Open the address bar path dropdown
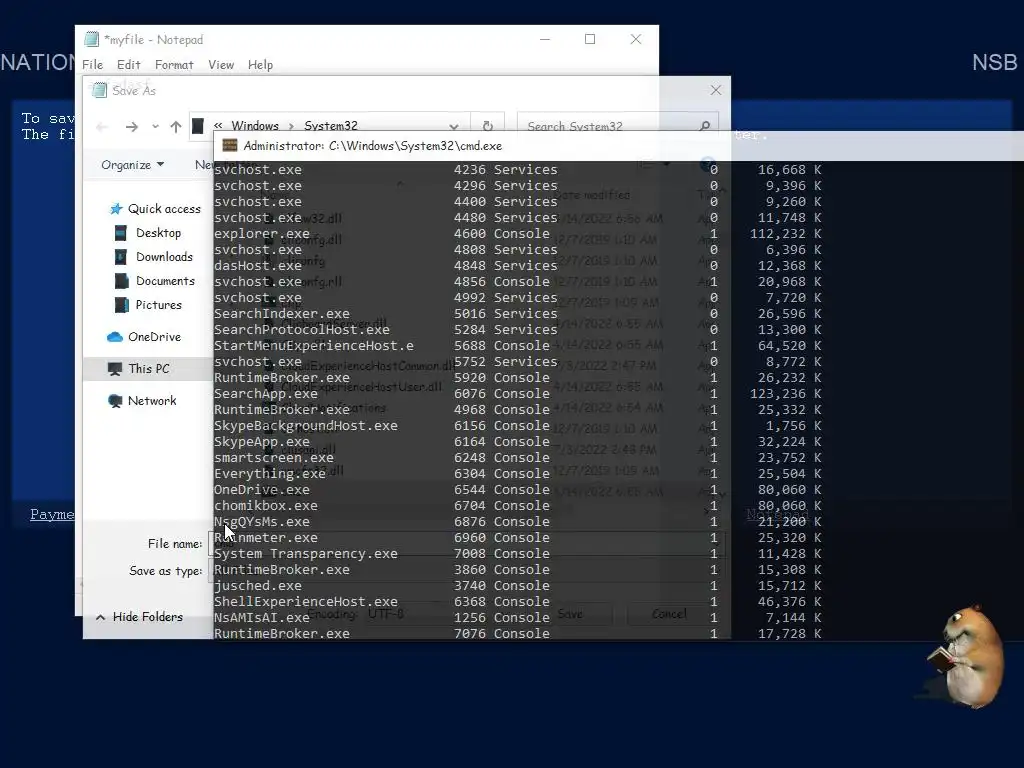Image resolution: width=1024 pixels, height=768 pixels. [453, 127]
